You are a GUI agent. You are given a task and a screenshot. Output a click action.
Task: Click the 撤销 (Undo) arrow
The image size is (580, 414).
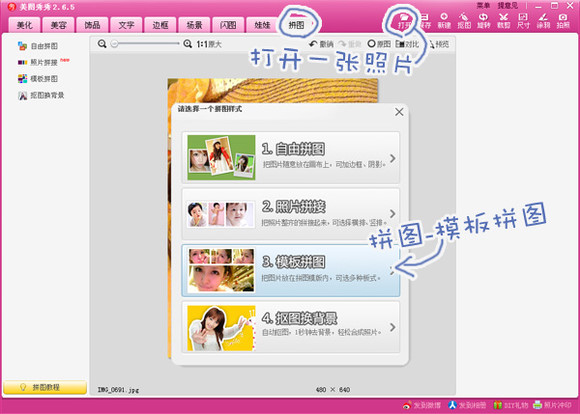[321, 44]
